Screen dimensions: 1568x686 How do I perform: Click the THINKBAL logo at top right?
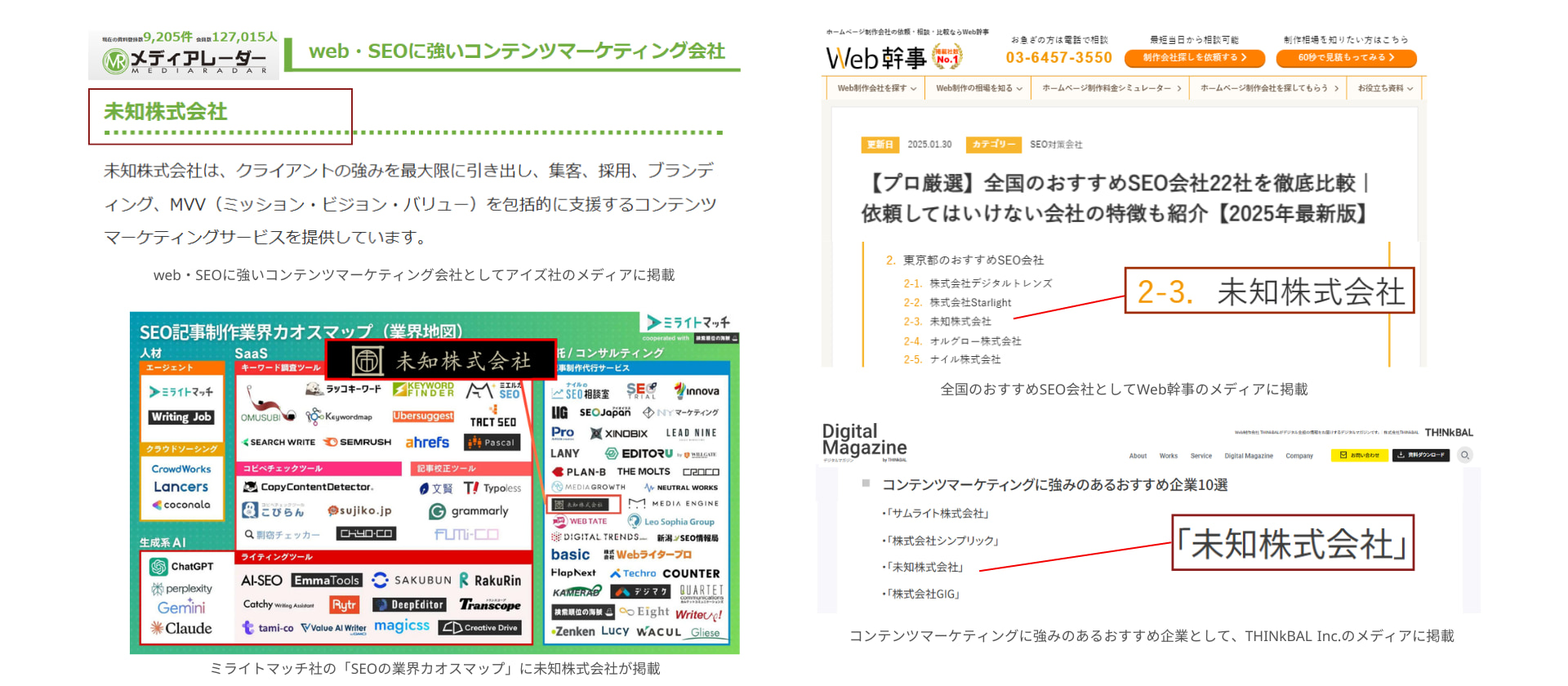point(1449,433)
